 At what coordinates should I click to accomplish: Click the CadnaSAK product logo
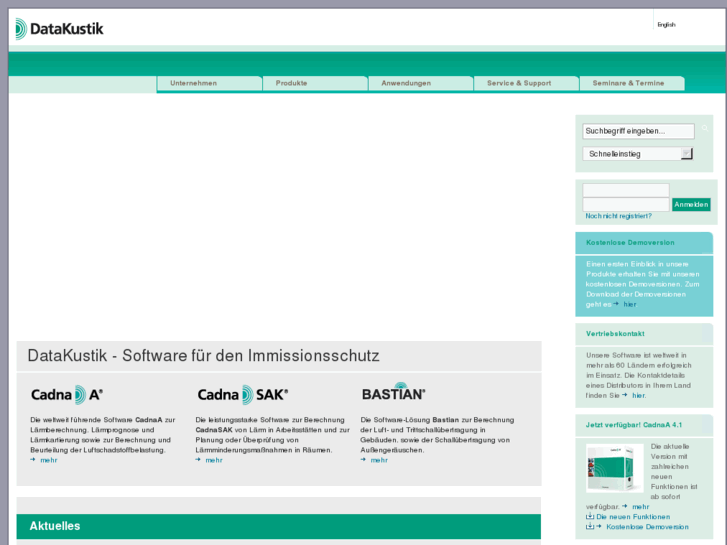click(242, 395)
